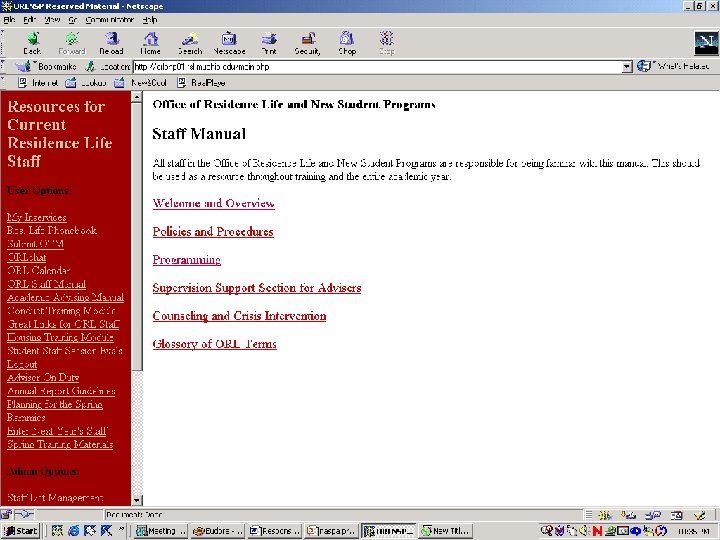Click the Res. Life Phonebook sidebar item
This screenshot has width=720, height=540.
coord(52,231)
